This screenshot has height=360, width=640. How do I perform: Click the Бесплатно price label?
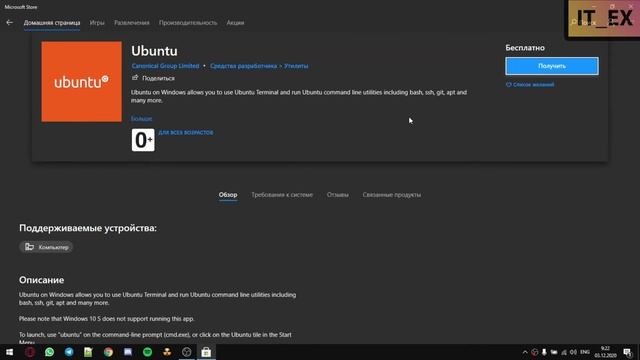[525, 48]
